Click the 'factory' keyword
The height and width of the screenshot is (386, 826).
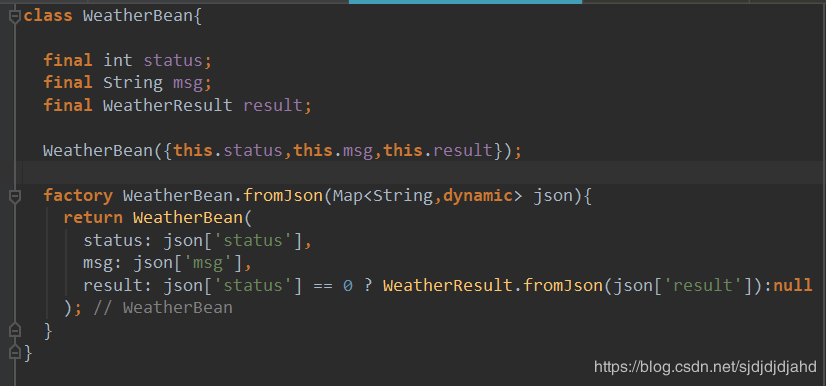coord(78,195)
